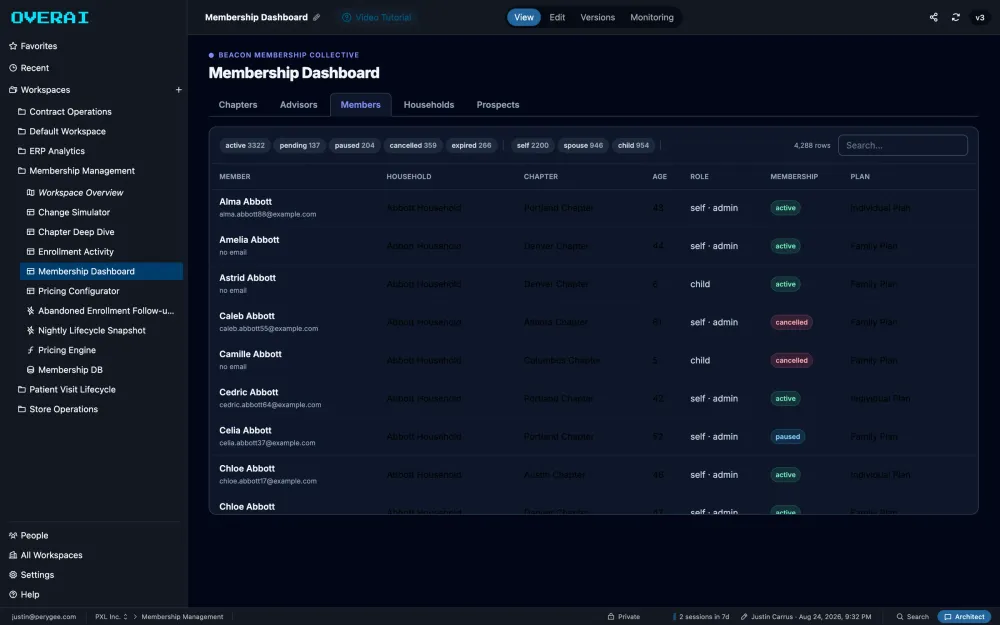Collapse the Workspaces section
This screenshot has width=1000, height=625.
click(40, 90)
